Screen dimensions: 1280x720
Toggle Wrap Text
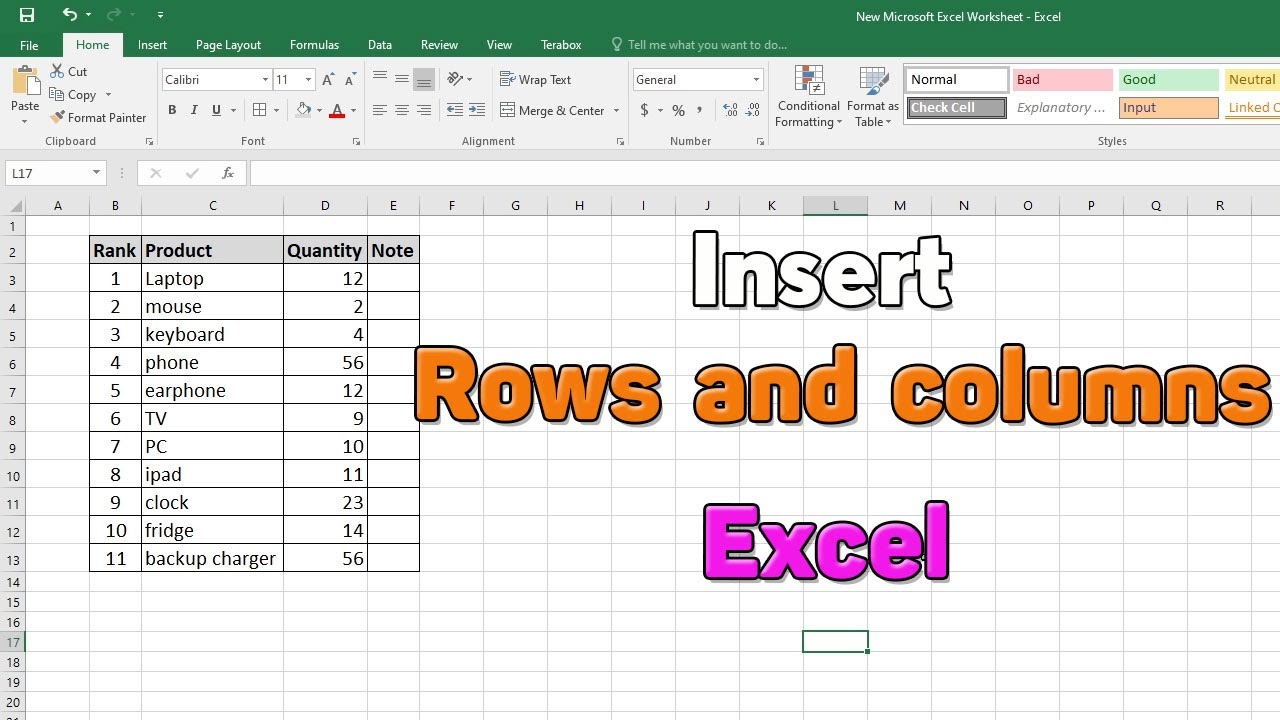[x=535, y=79]
